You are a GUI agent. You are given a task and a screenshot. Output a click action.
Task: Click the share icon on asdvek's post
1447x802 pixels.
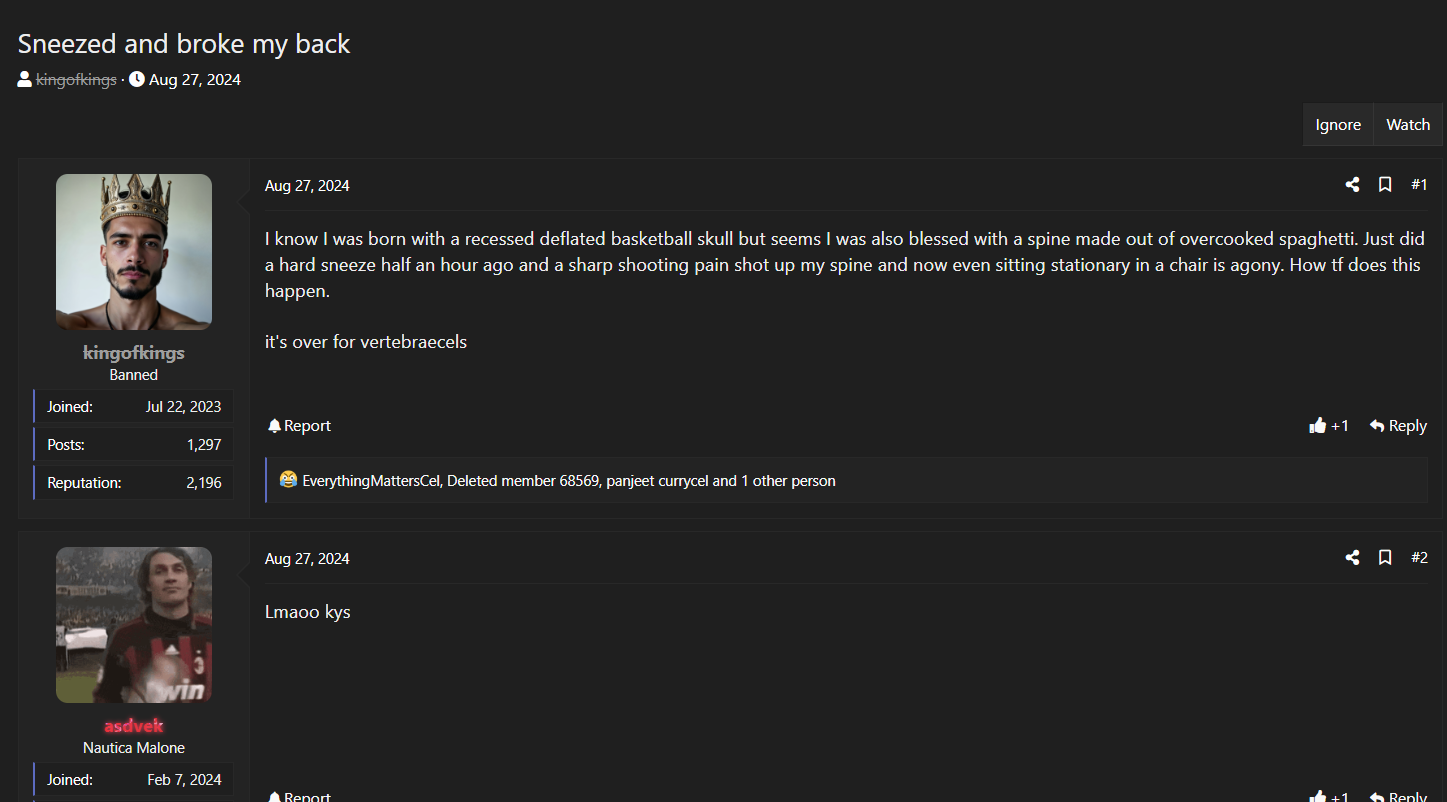tap(1352, 557)
